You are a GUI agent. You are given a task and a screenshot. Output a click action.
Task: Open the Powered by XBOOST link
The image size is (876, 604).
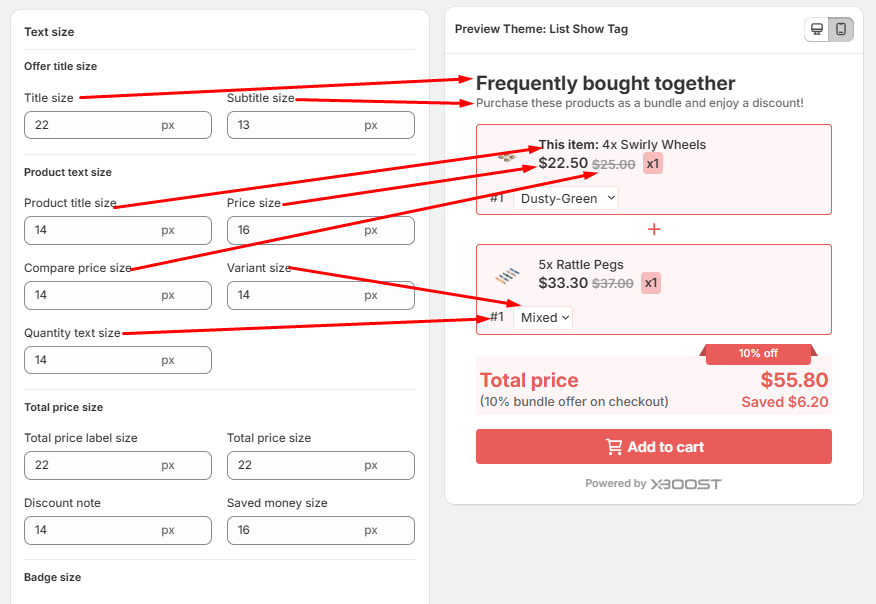(x=653, y=484)
